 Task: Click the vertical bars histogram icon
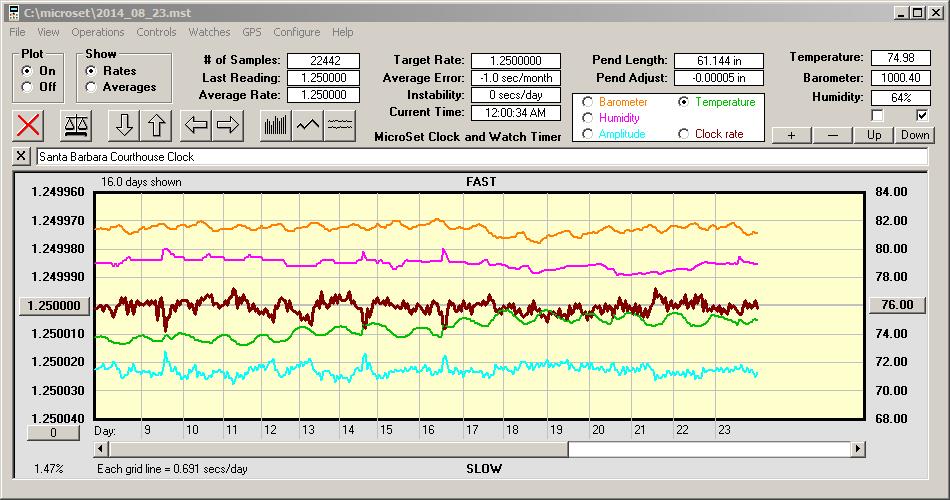[276, 125]
